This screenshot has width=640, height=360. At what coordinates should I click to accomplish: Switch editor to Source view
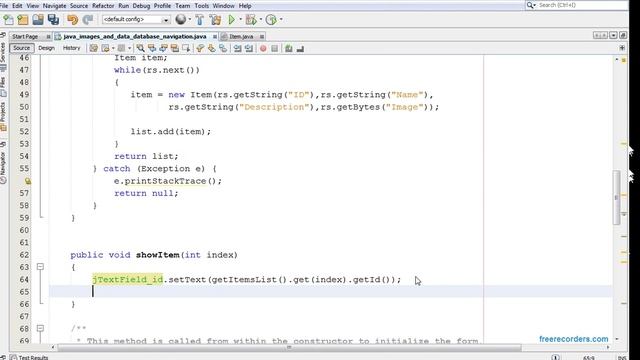click(21, 48)
